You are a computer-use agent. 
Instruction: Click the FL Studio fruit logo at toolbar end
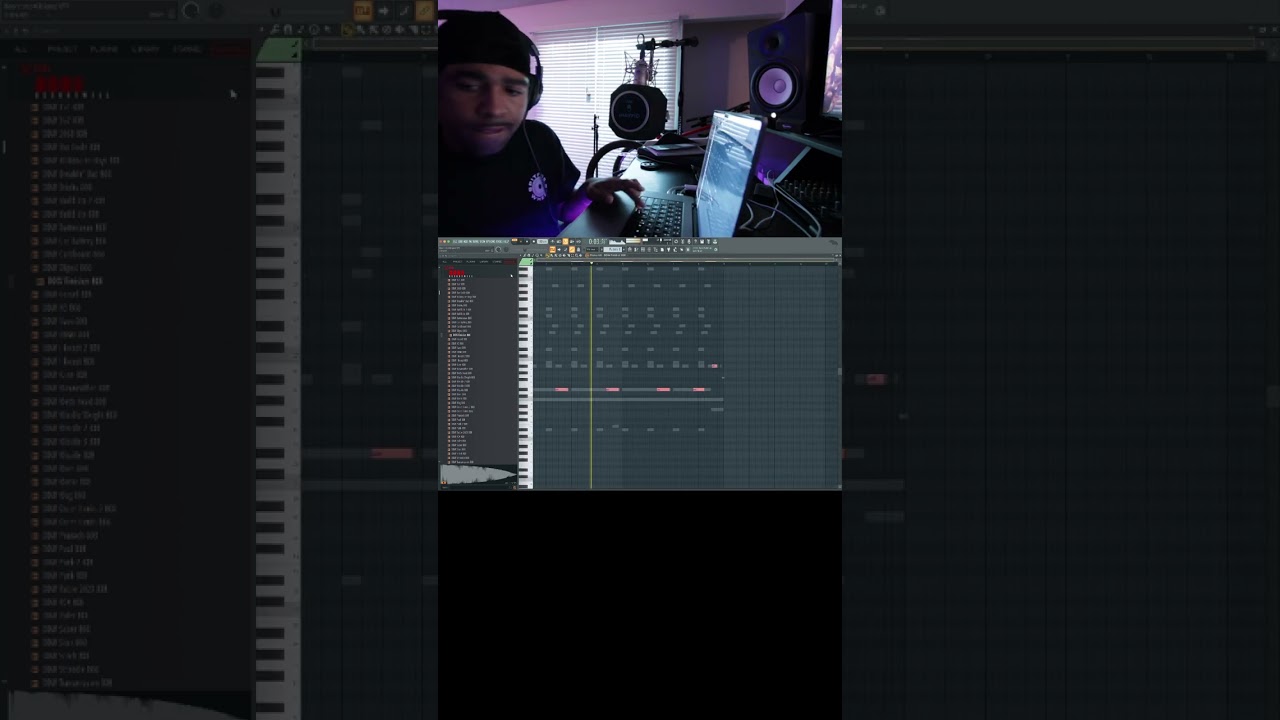point(832,243)
